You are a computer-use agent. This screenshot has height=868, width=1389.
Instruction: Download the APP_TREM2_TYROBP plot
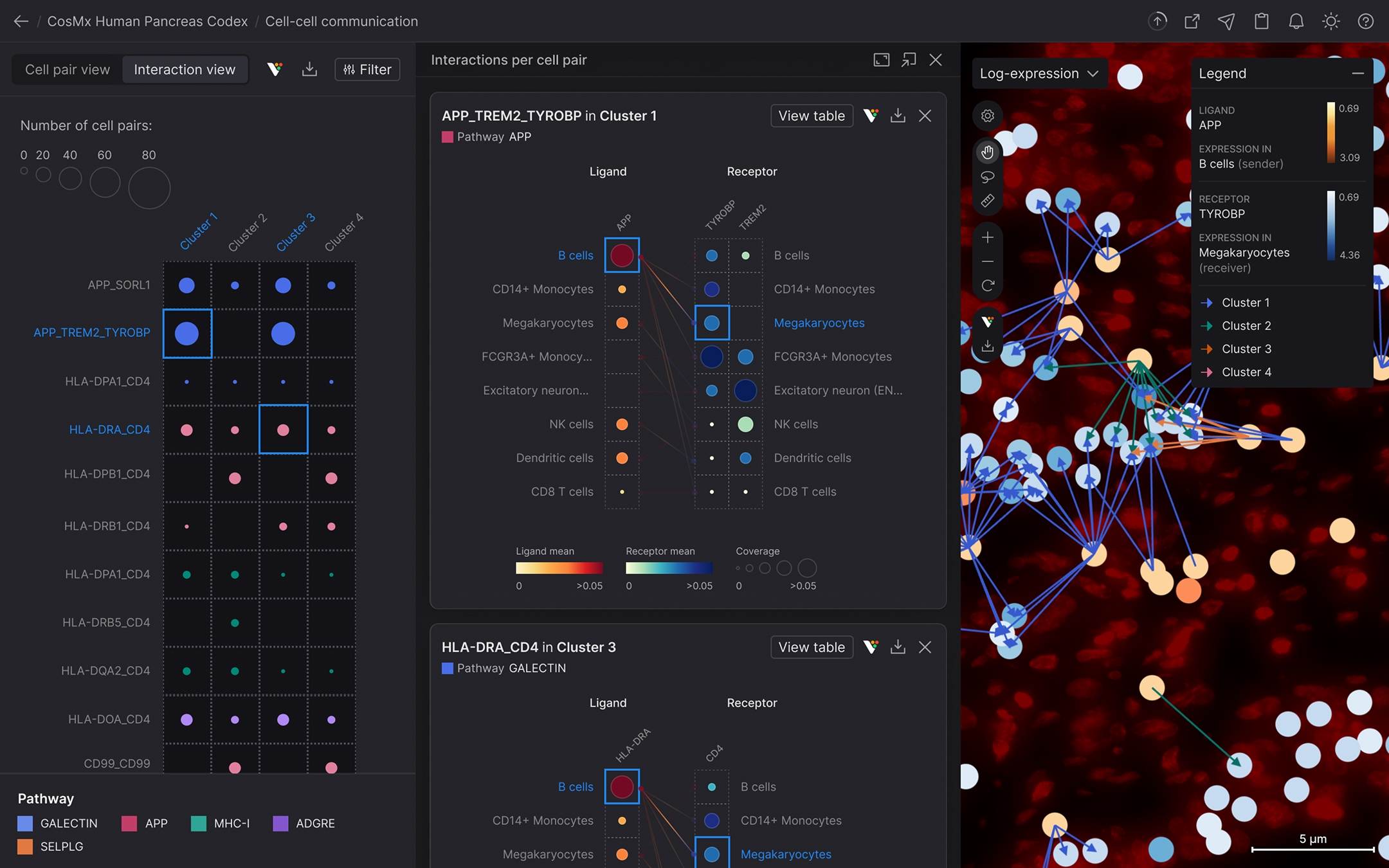[898, 116]
